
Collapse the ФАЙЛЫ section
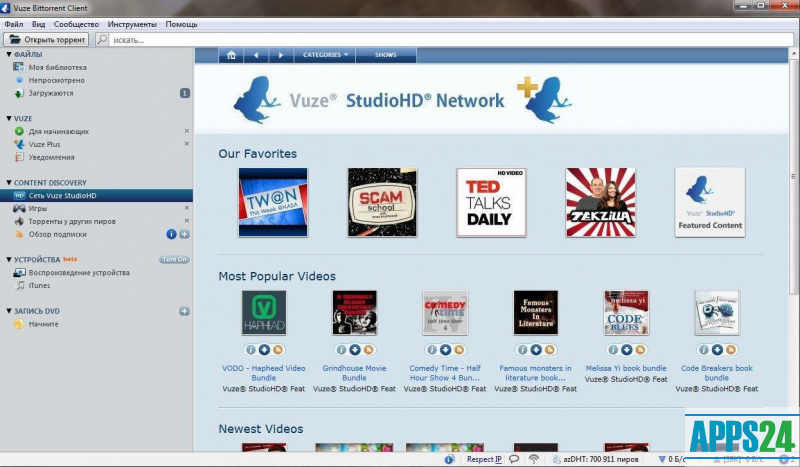9,54
